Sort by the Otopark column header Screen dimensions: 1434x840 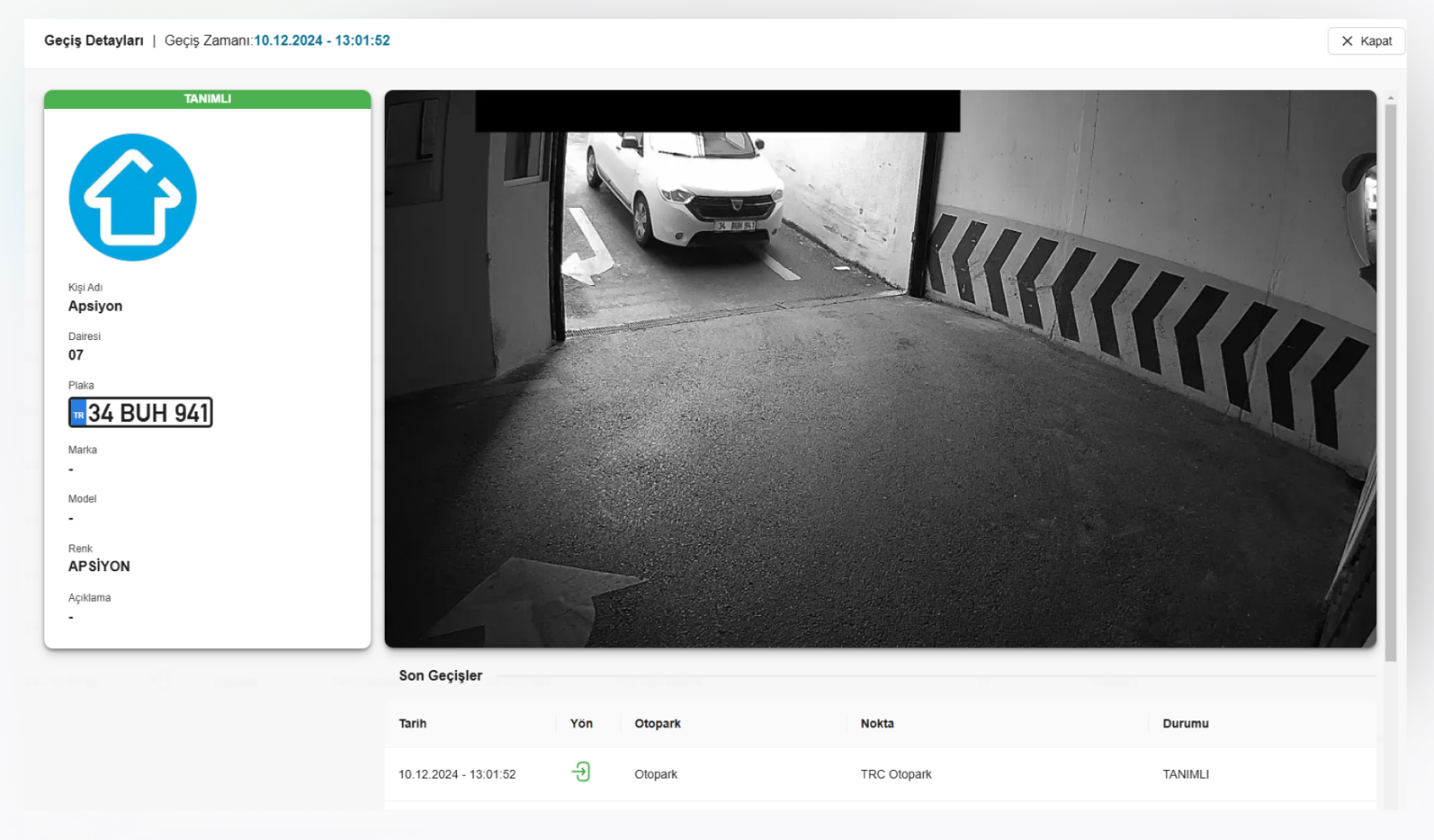click(658, 723)
